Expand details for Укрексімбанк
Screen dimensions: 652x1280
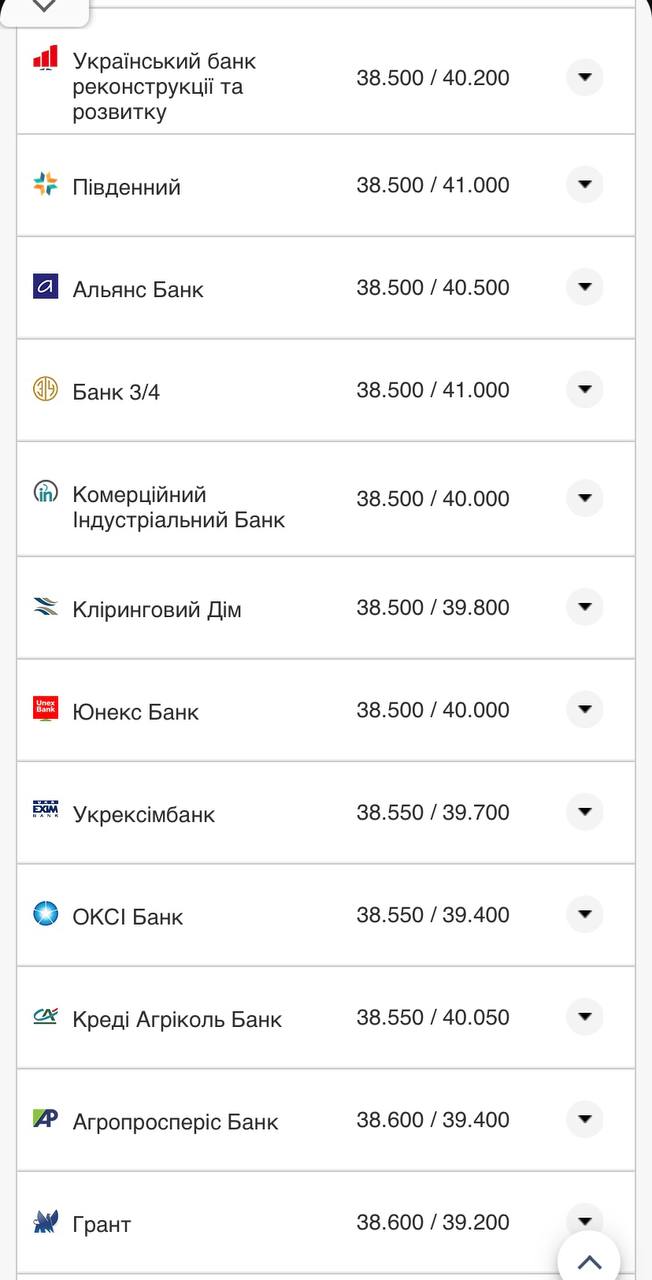tap(584, 812)
